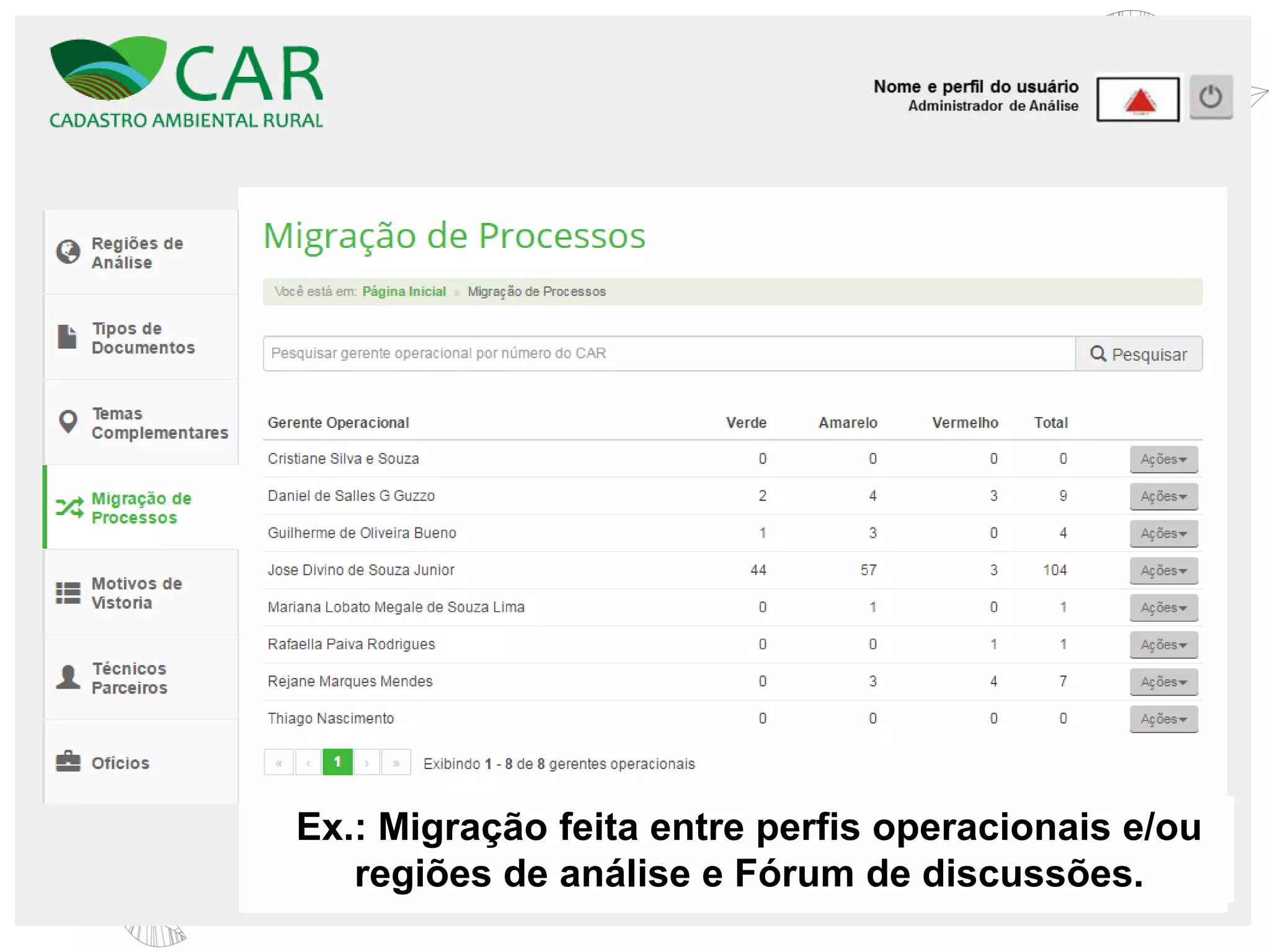Viewport: 1270px width, 952px height.
Task: Select the name Cristiane Silva e Souza
Action: pos(344,459)
